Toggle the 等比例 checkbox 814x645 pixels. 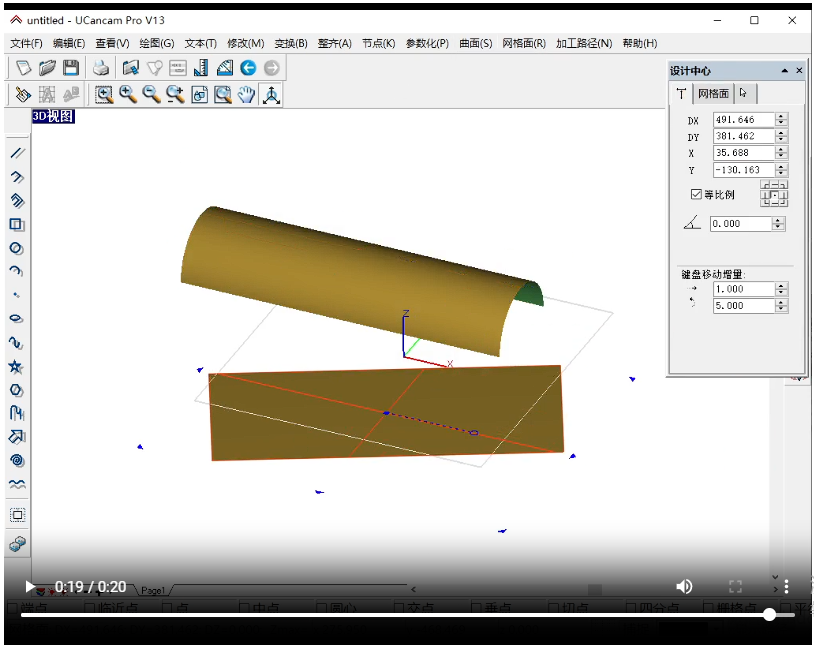pyautogui.click(x=696, y=194)
